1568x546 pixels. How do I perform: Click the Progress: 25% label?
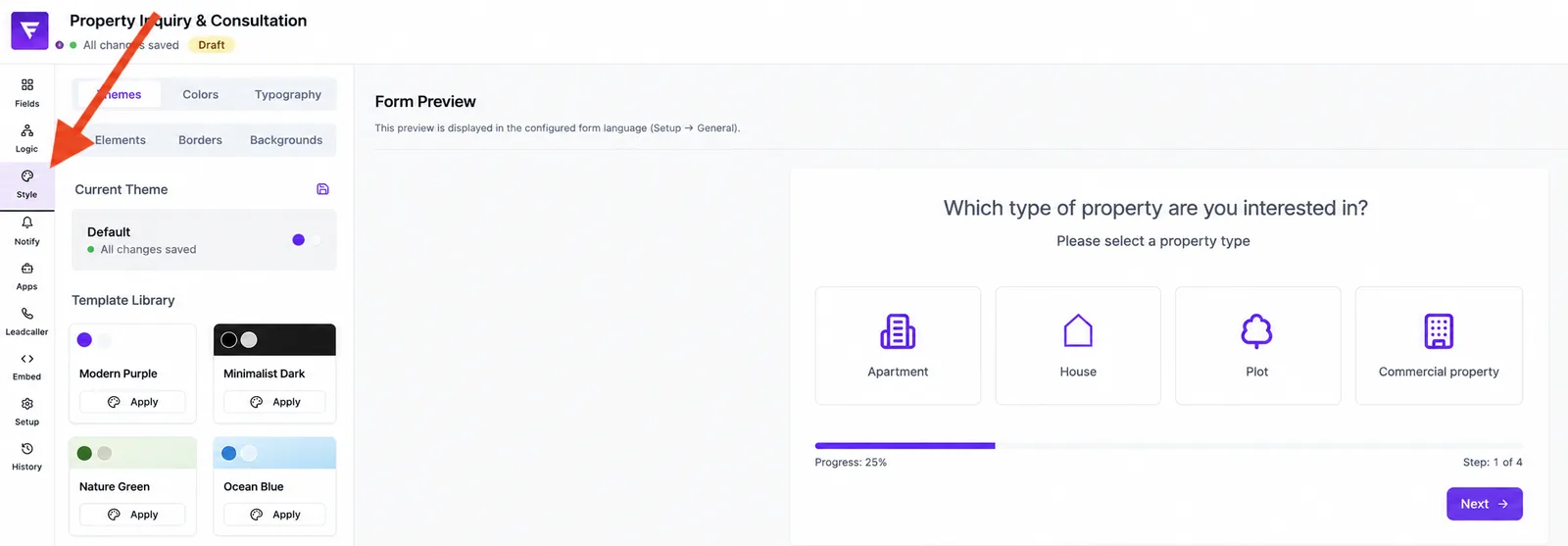pos(851,463)
